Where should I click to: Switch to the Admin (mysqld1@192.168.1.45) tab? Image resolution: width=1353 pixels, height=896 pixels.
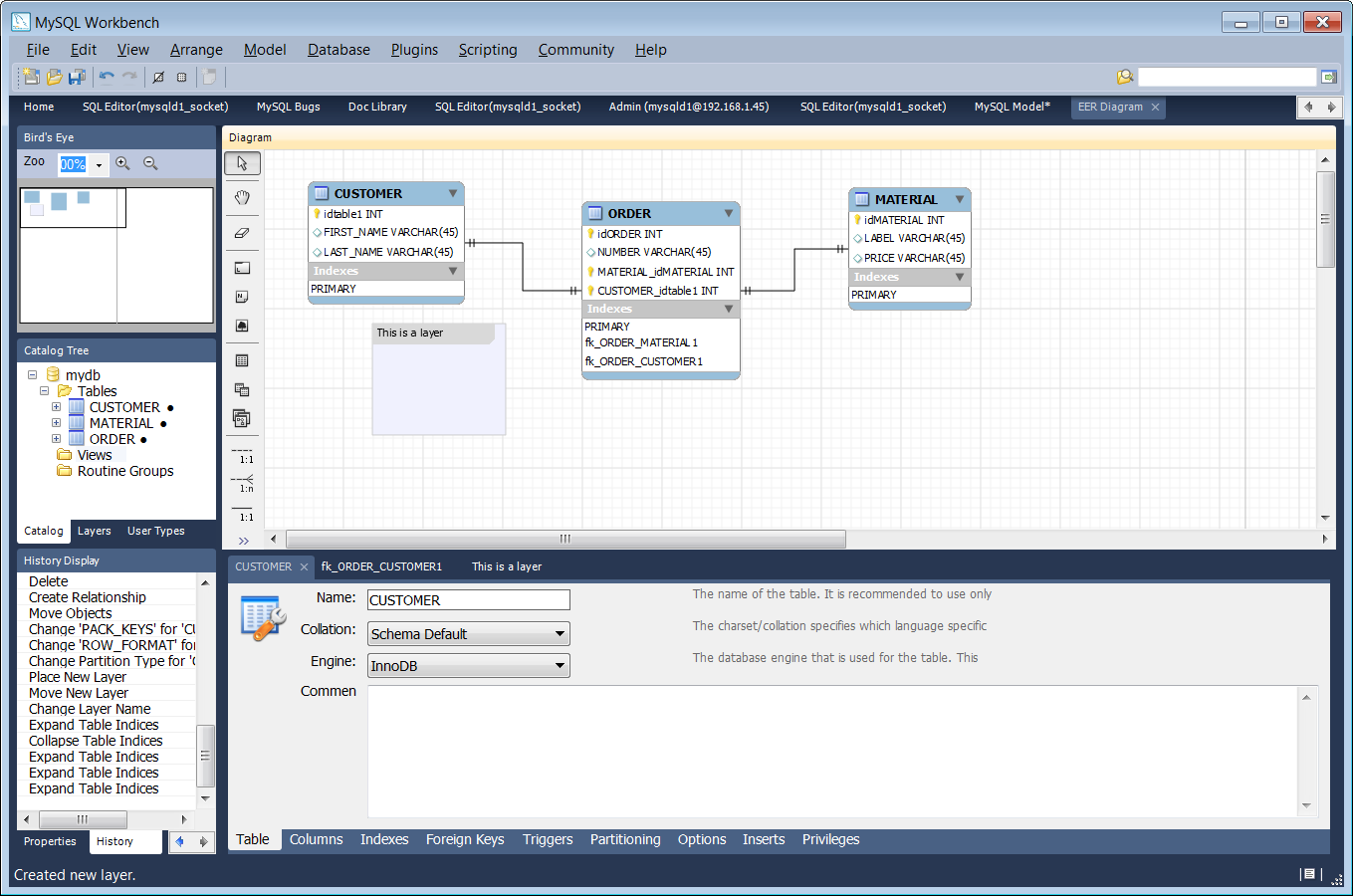coord(689,107)
